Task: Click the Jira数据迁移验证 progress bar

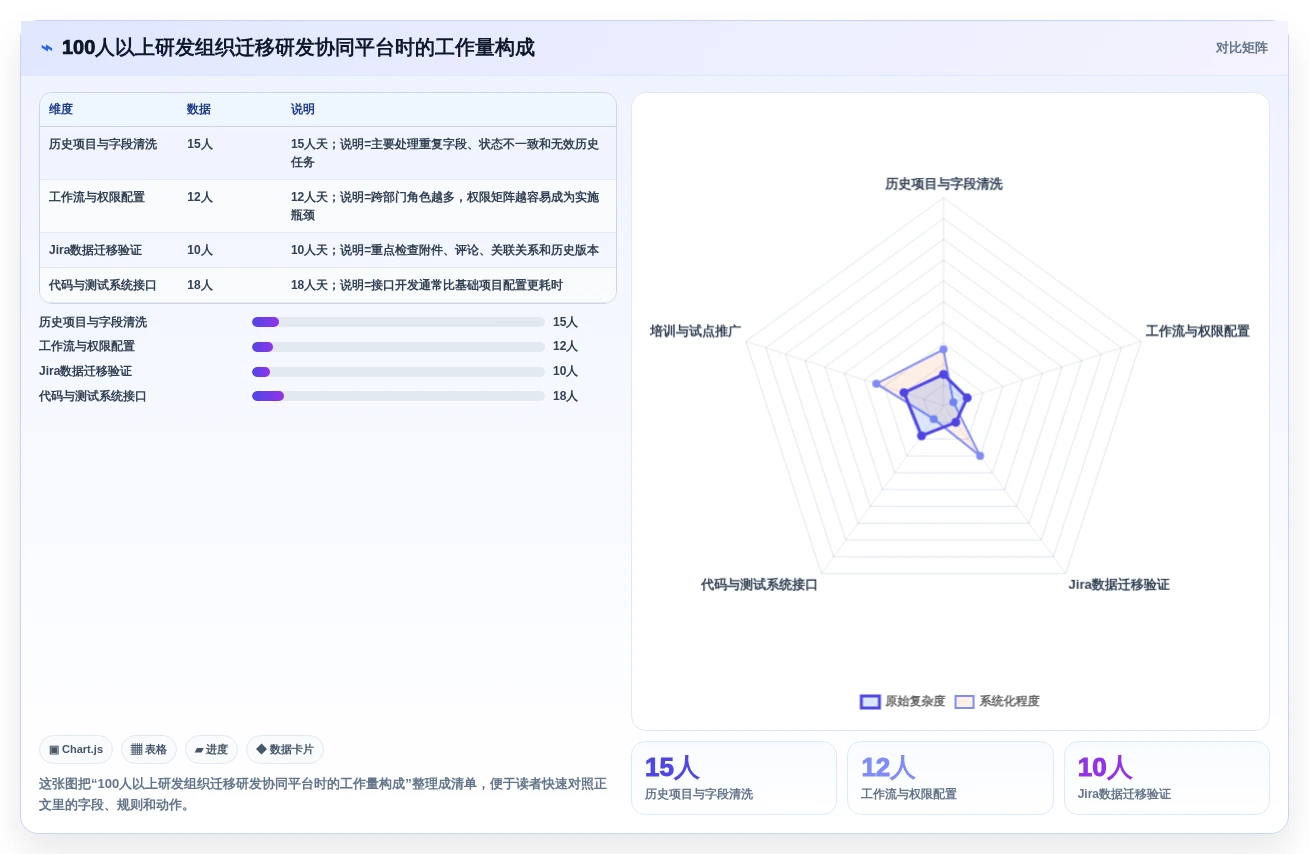Action: click(398, 372)
